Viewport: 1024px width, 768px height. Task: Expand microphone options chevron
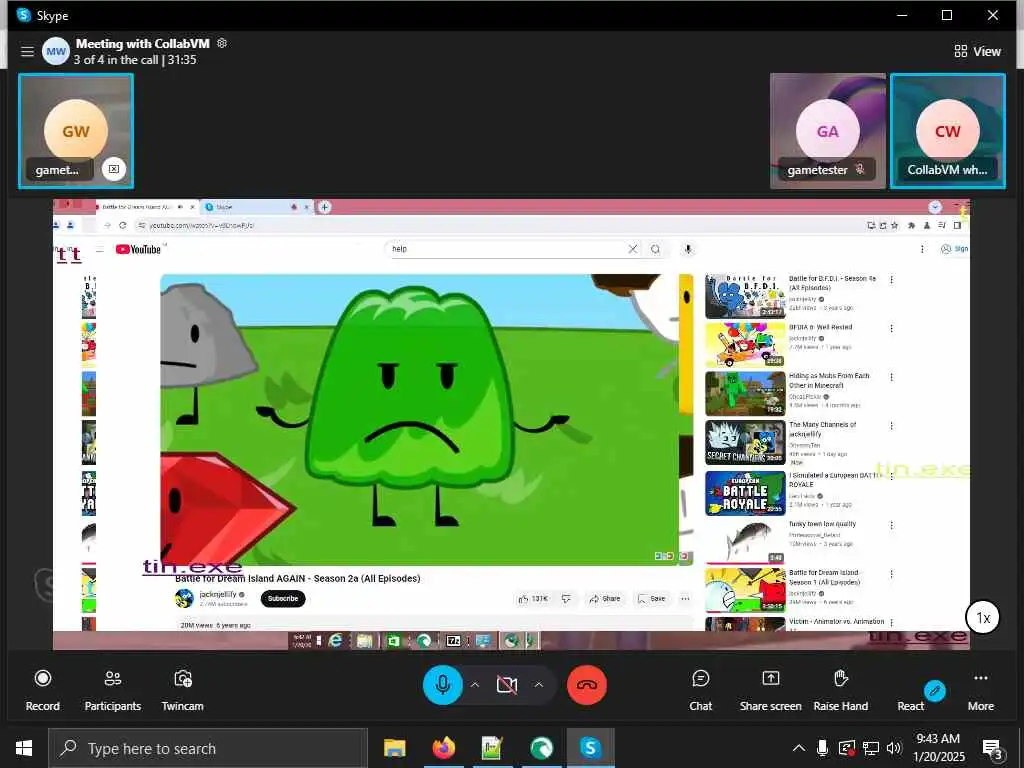[475, 684]
